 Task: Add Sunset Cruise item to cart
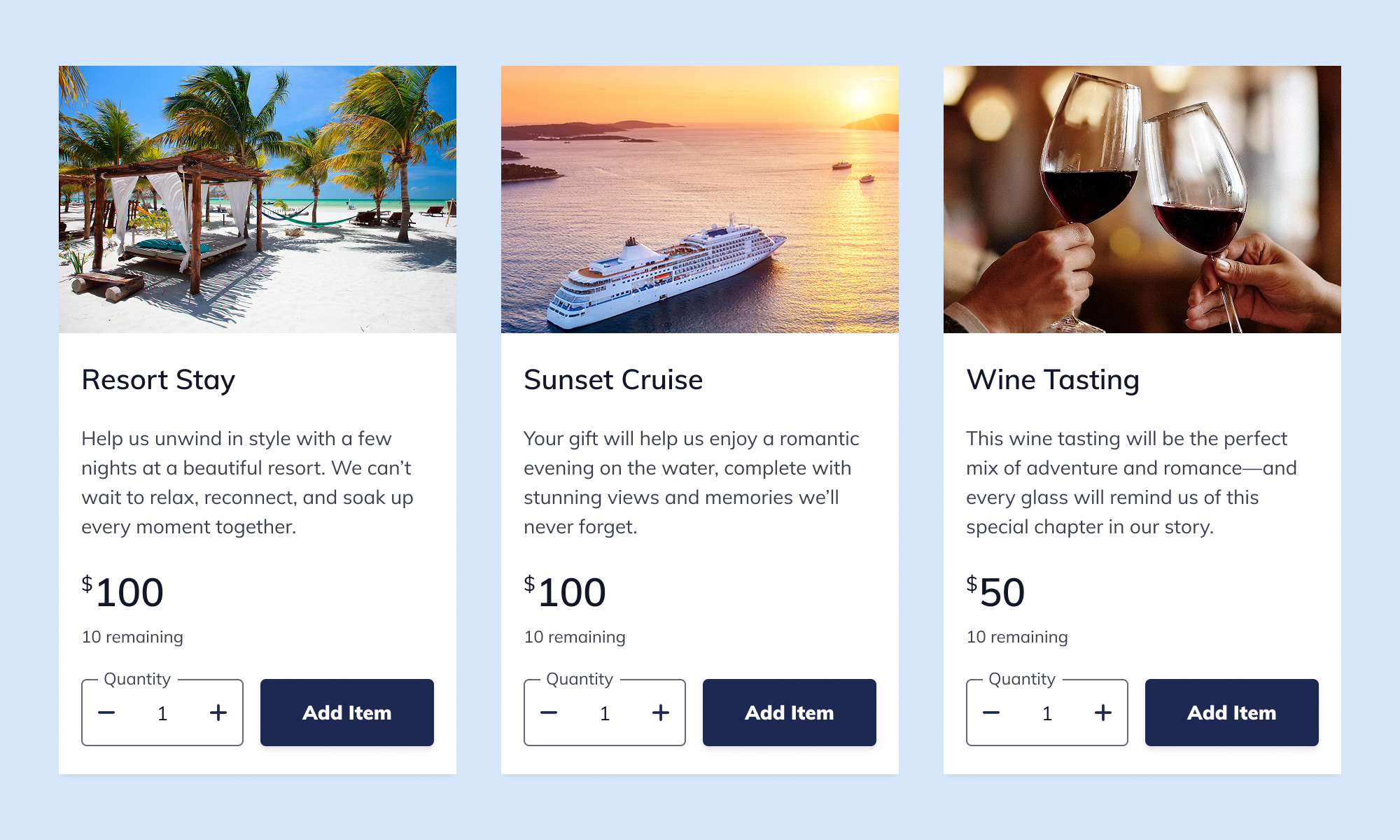(x=790, y=713)
